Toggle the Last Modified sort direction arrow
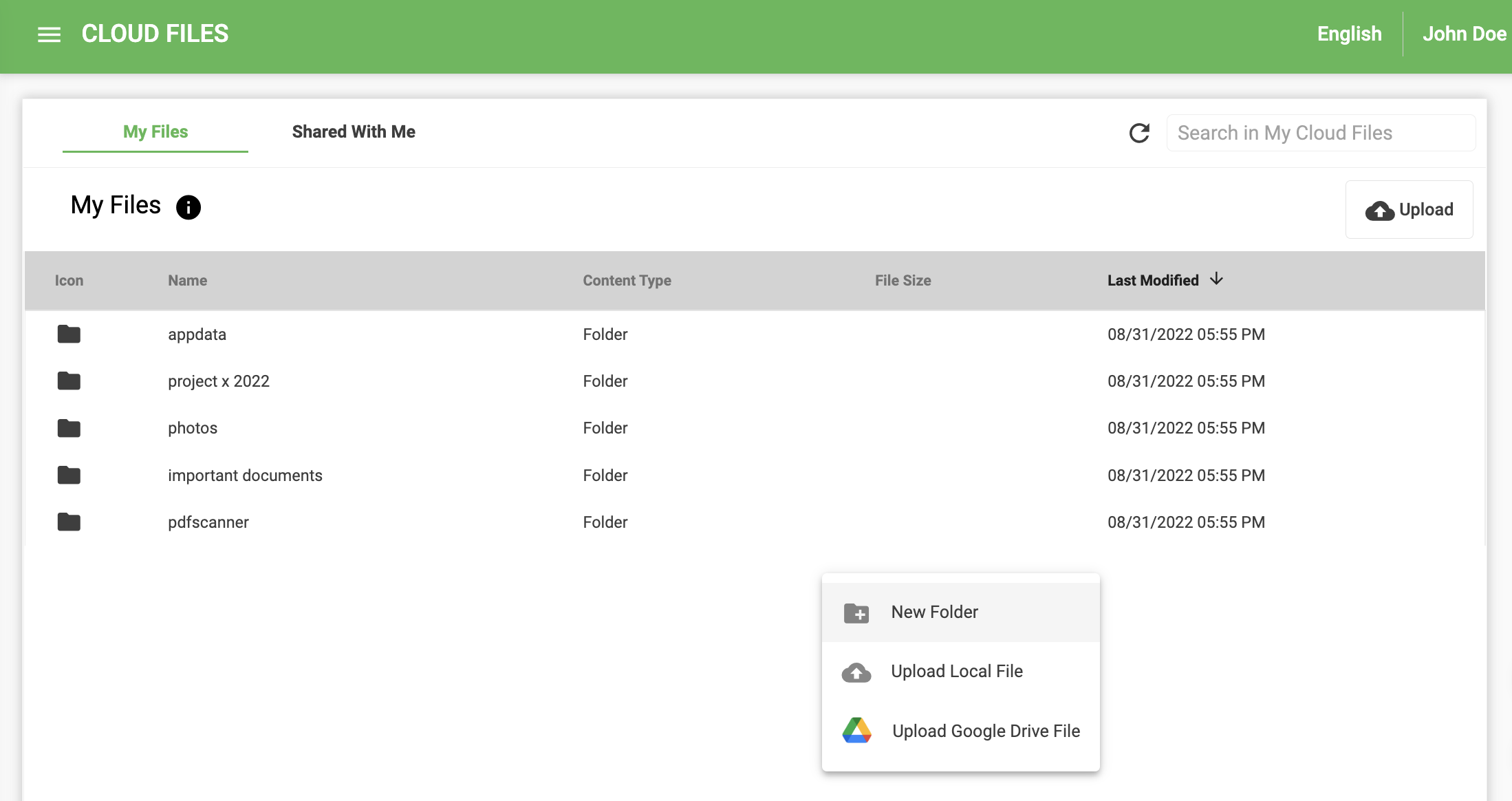The width and height of the screenshot is (1512, 801). (x=1216, y=280)
